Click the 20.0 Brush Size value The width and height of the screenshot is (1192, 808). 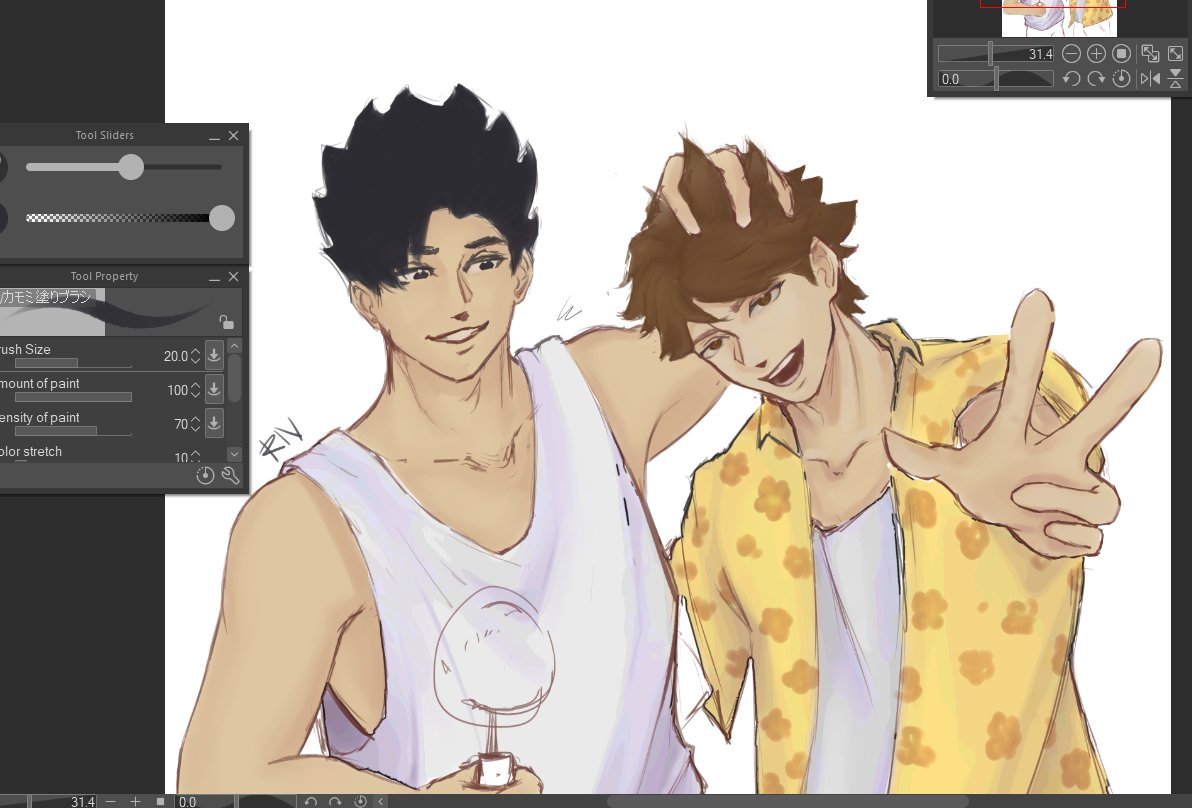[x=175, y=356]
